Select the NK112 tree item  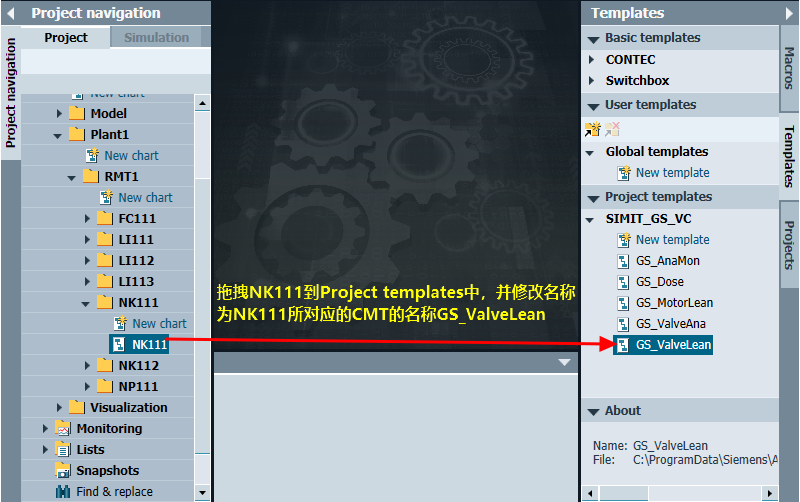(138, 365)
